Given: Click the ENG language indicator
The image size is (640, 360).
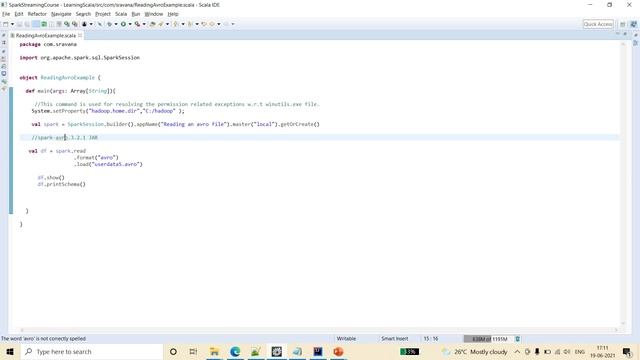Looking at the screenshot, I should tap(580, 351).
